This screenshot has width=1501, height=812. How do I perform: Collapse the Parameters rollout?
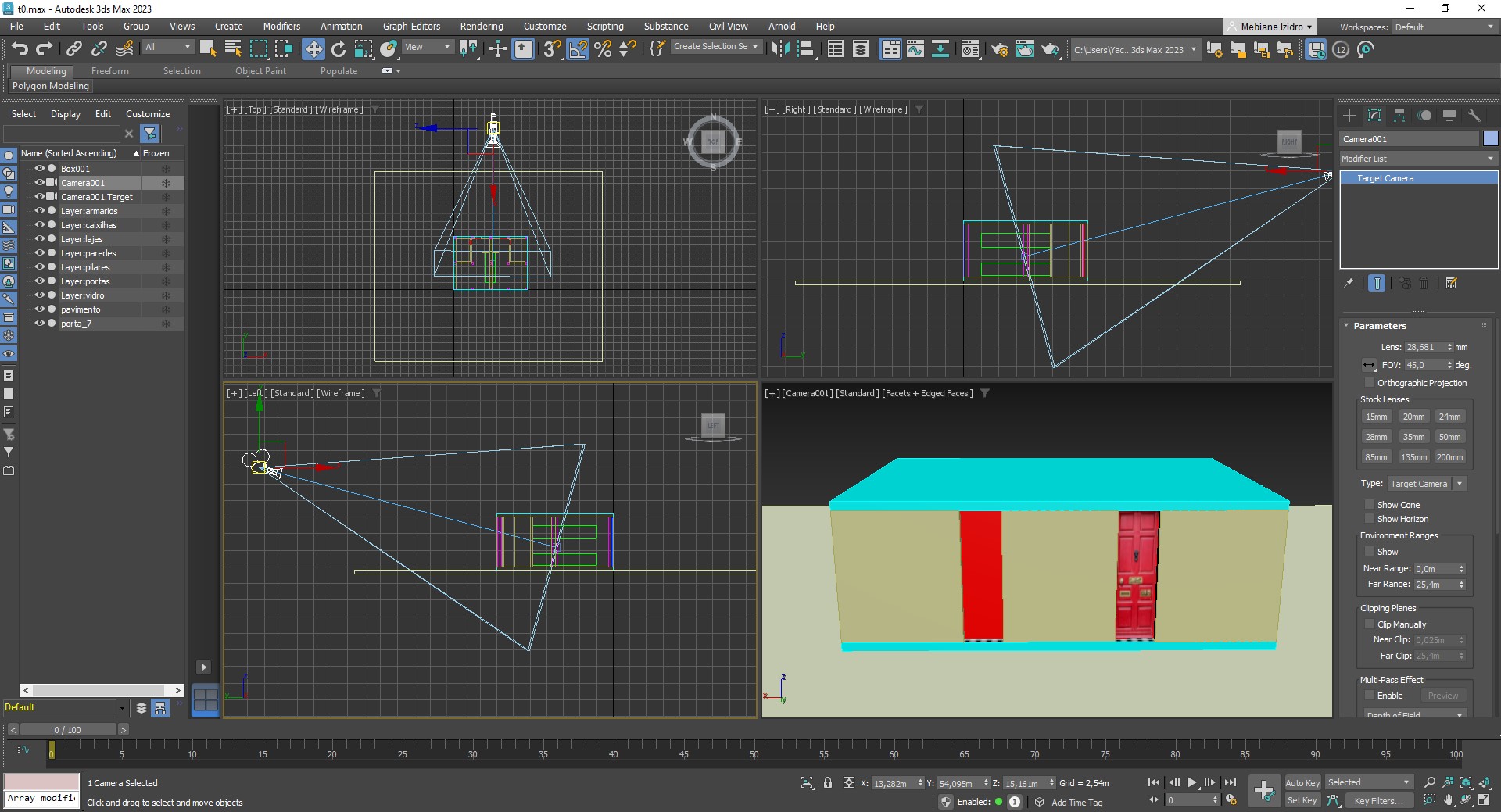pyautogui.click(x=1379, y=326)
